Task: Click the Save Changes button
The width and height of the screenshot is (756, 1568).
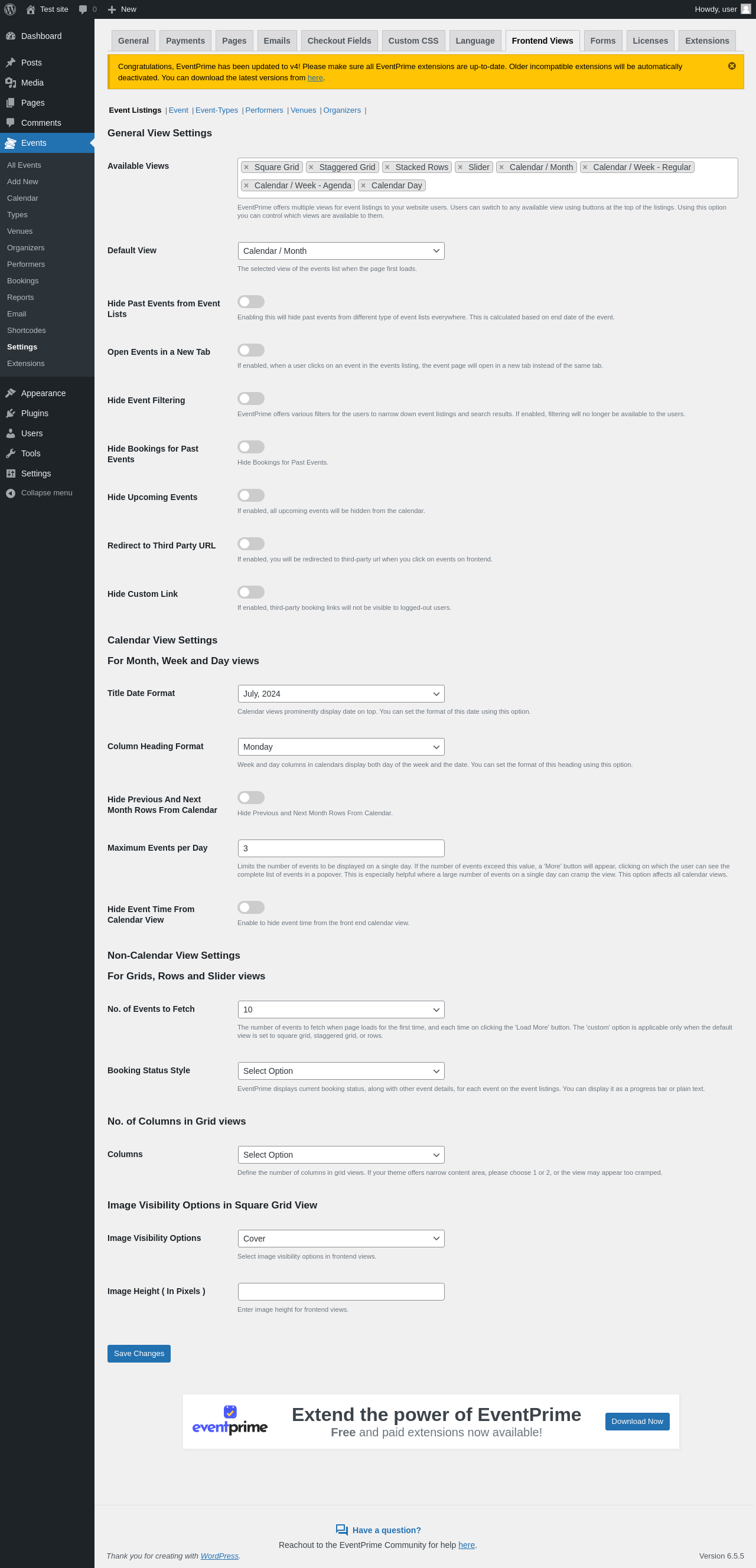Action: (139, 1353)
